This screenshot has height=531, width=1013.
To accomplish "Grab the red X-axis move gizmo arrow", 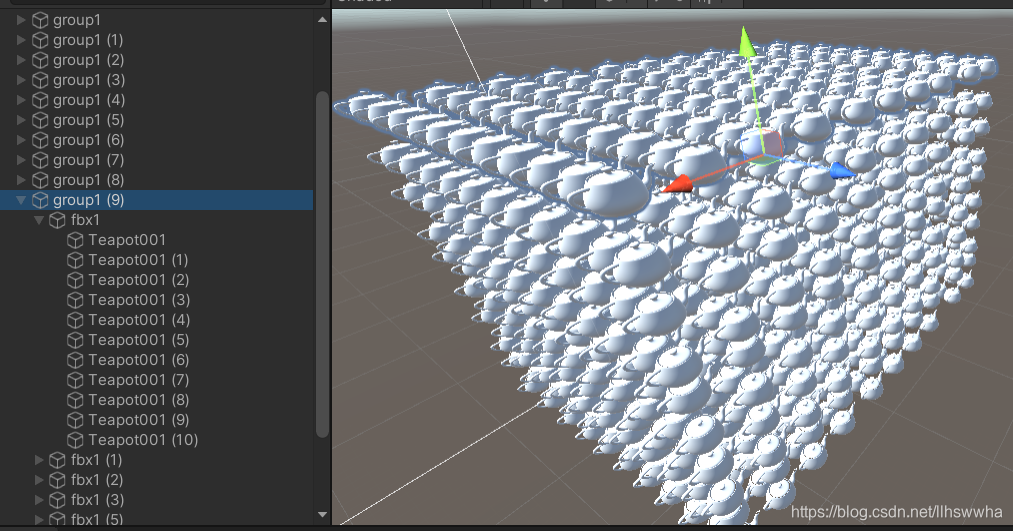I will click(x=678, y=185).
